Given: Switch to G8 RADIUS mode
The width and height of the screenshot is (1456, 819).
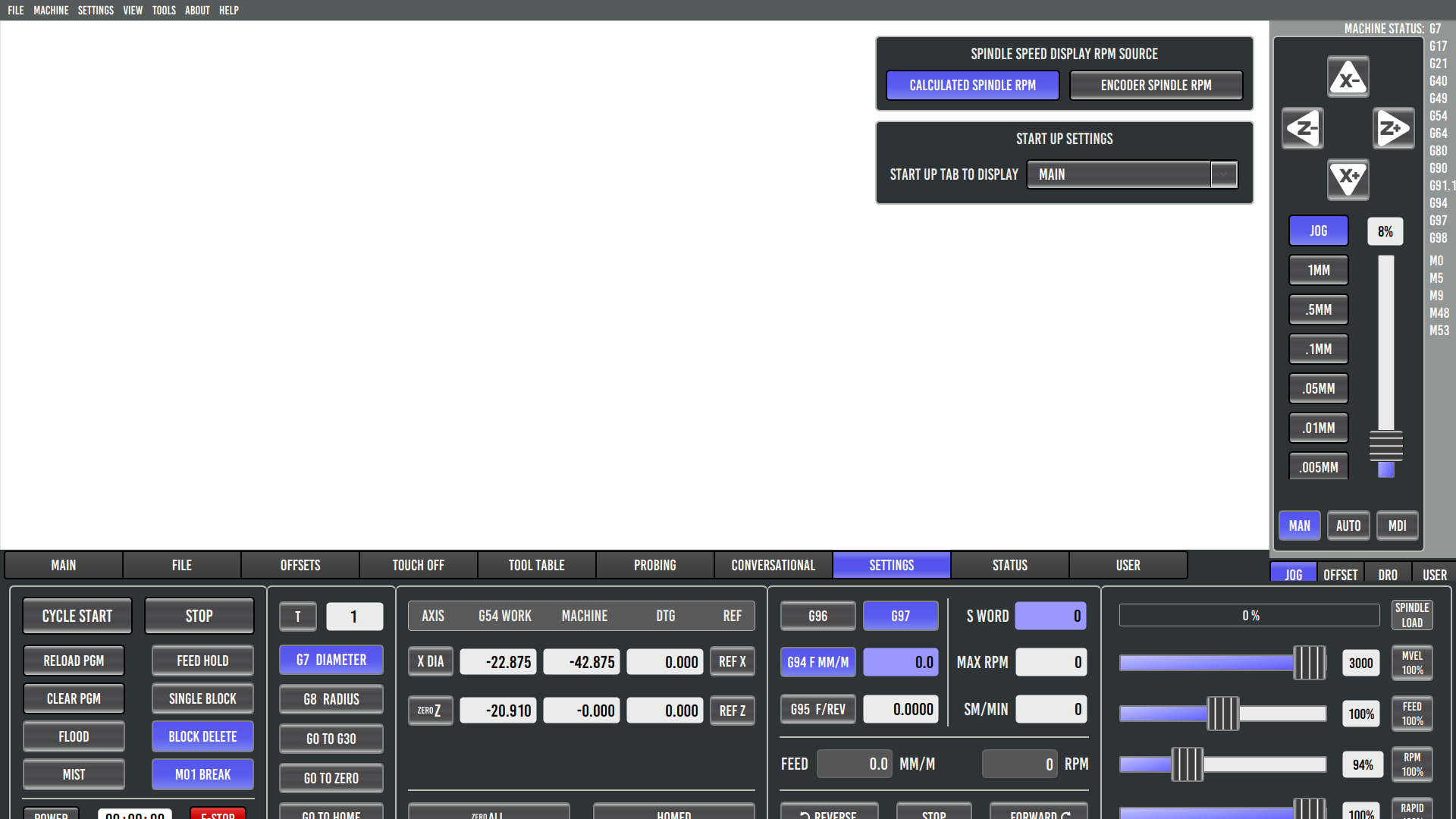Looking at the screenshot, I should tap(331, 699).
